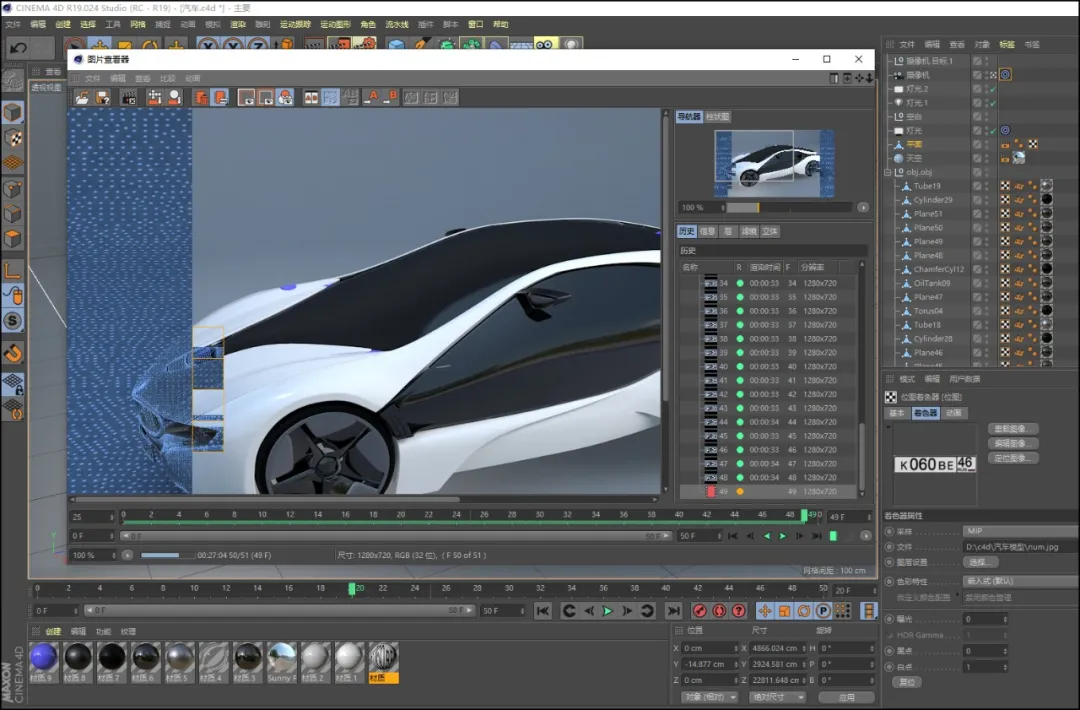Click target tag icon on 摄像机 row
1080x710 pixels.
pos(1006,74)
